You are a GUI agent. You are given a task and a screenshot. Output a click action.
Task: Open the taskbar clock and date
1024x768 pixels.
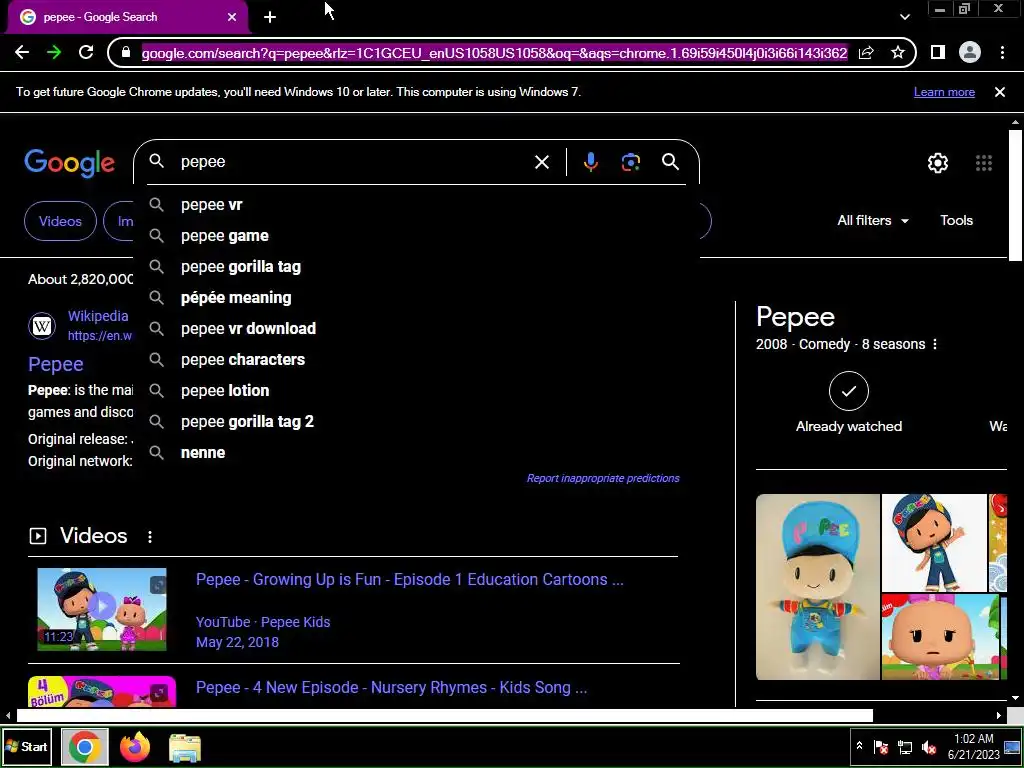[974, 746]
